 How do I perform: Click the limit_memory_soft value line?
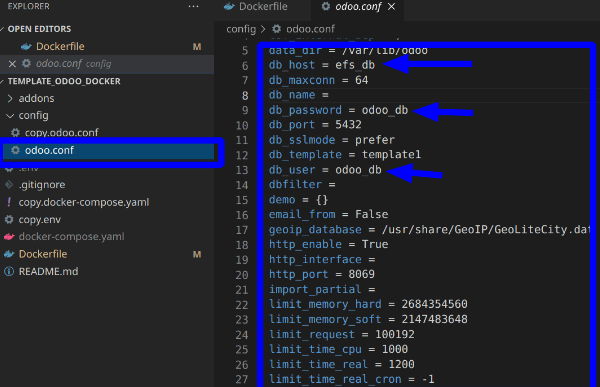coord(368,319)
